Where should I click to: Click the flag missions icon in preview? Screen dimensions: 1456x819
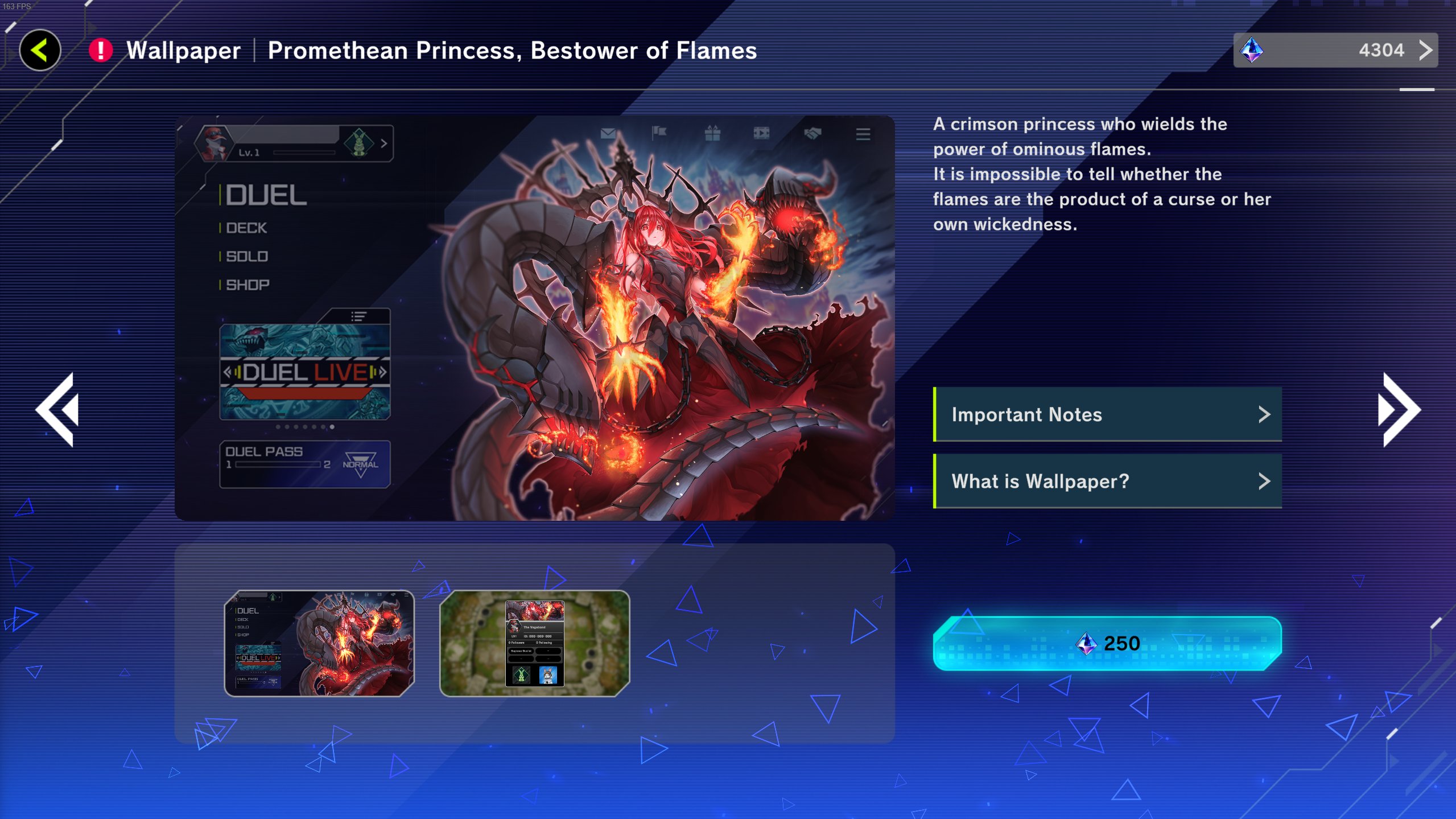click(659, 133)
